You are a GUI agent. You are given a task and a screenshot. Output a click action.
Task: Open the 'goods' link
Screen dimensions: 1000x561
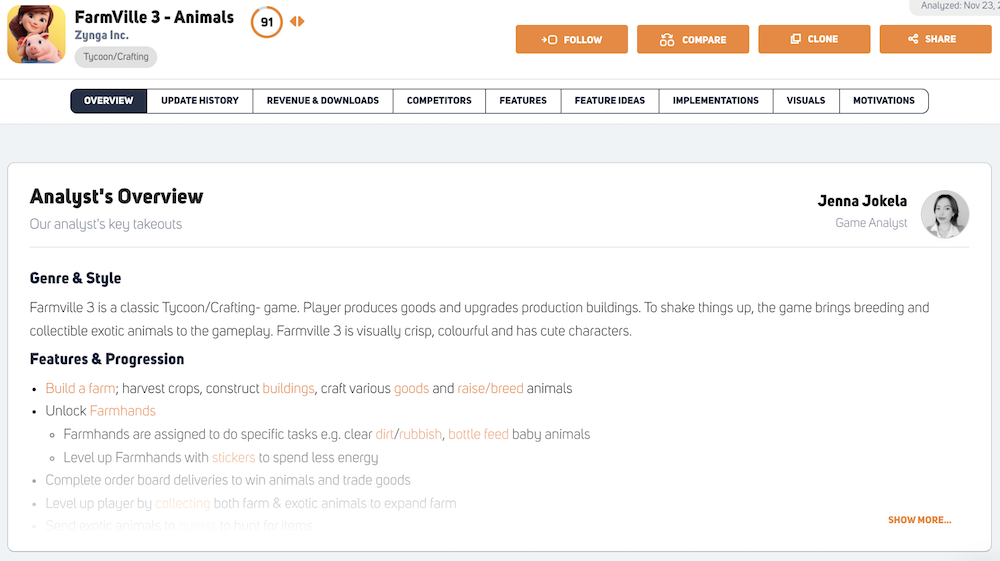click(411, 389)
